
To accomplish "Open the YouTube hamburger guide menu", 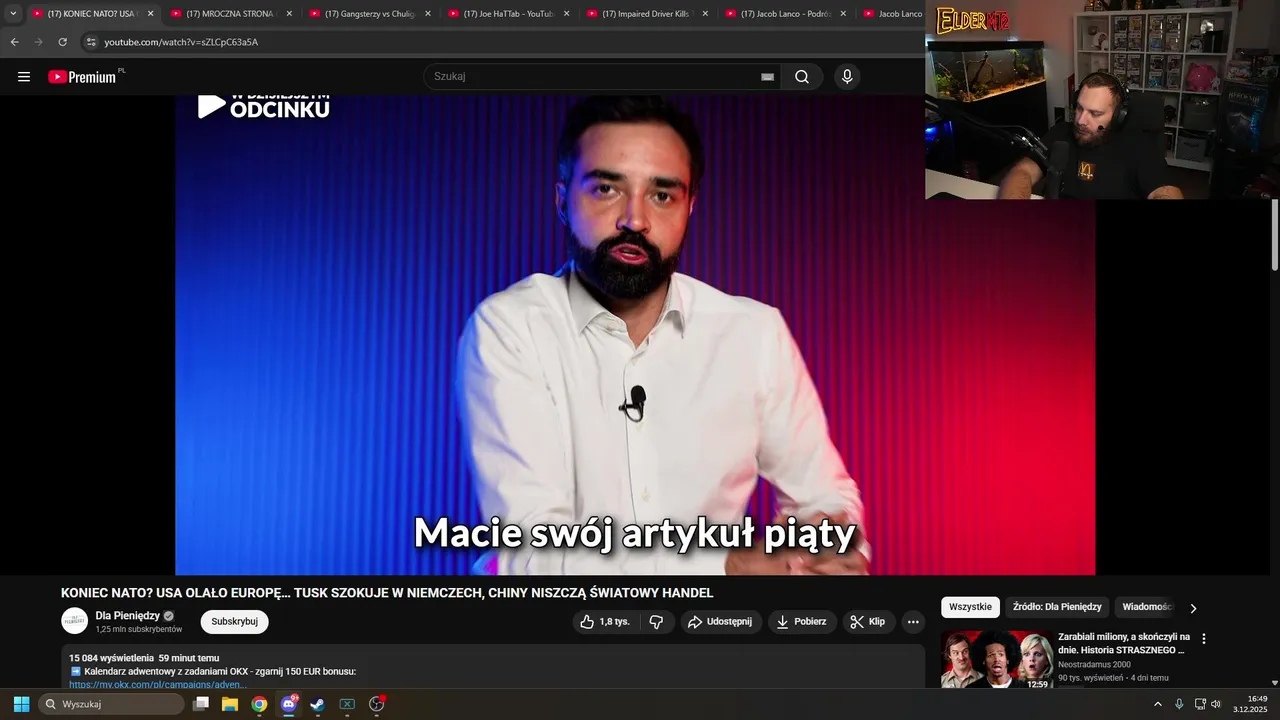I will tap(24, 77).
